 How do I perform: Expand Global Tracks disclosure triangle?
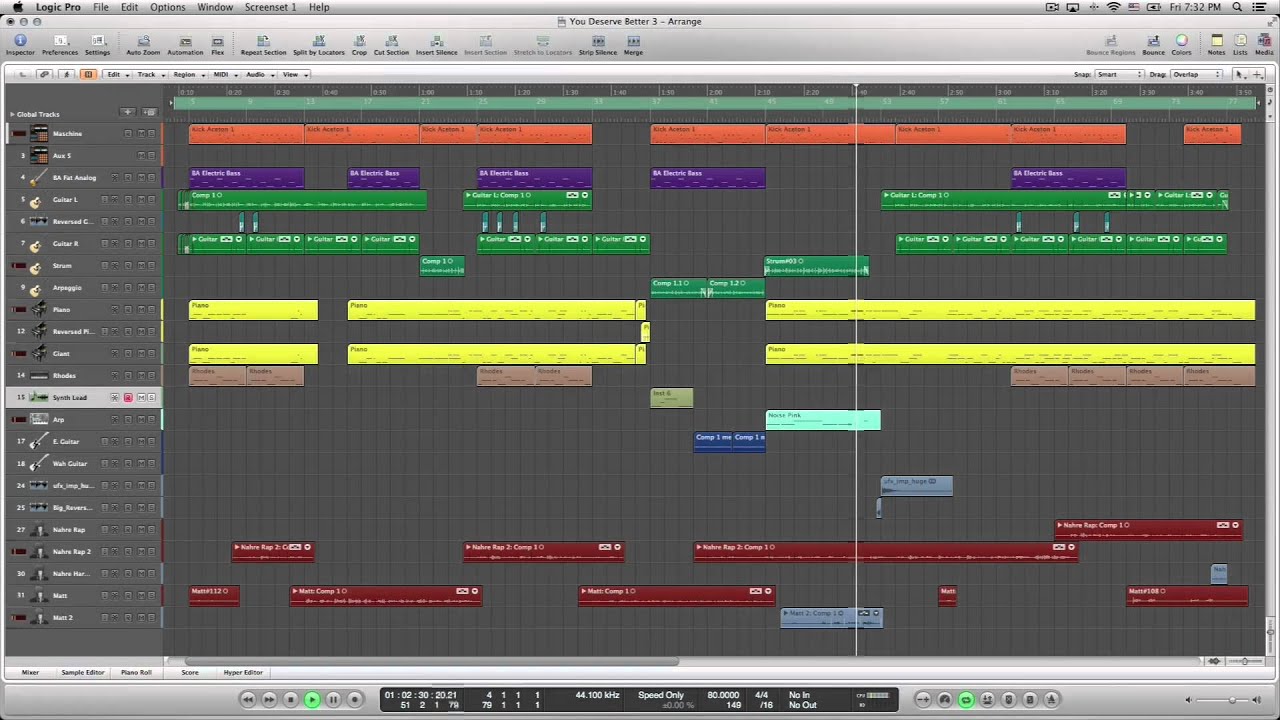point(12,114)
